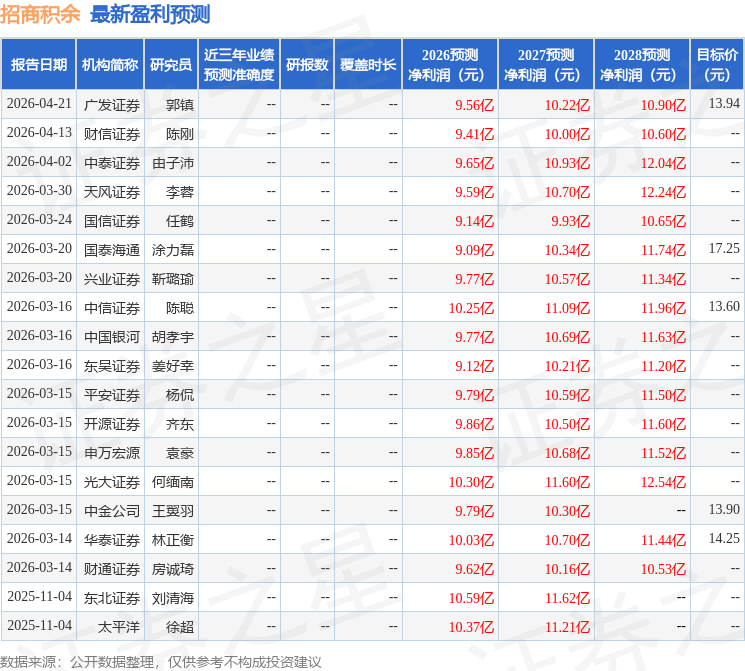
Task: Click the 中金公司 institution cell
Action: (112, 511)
